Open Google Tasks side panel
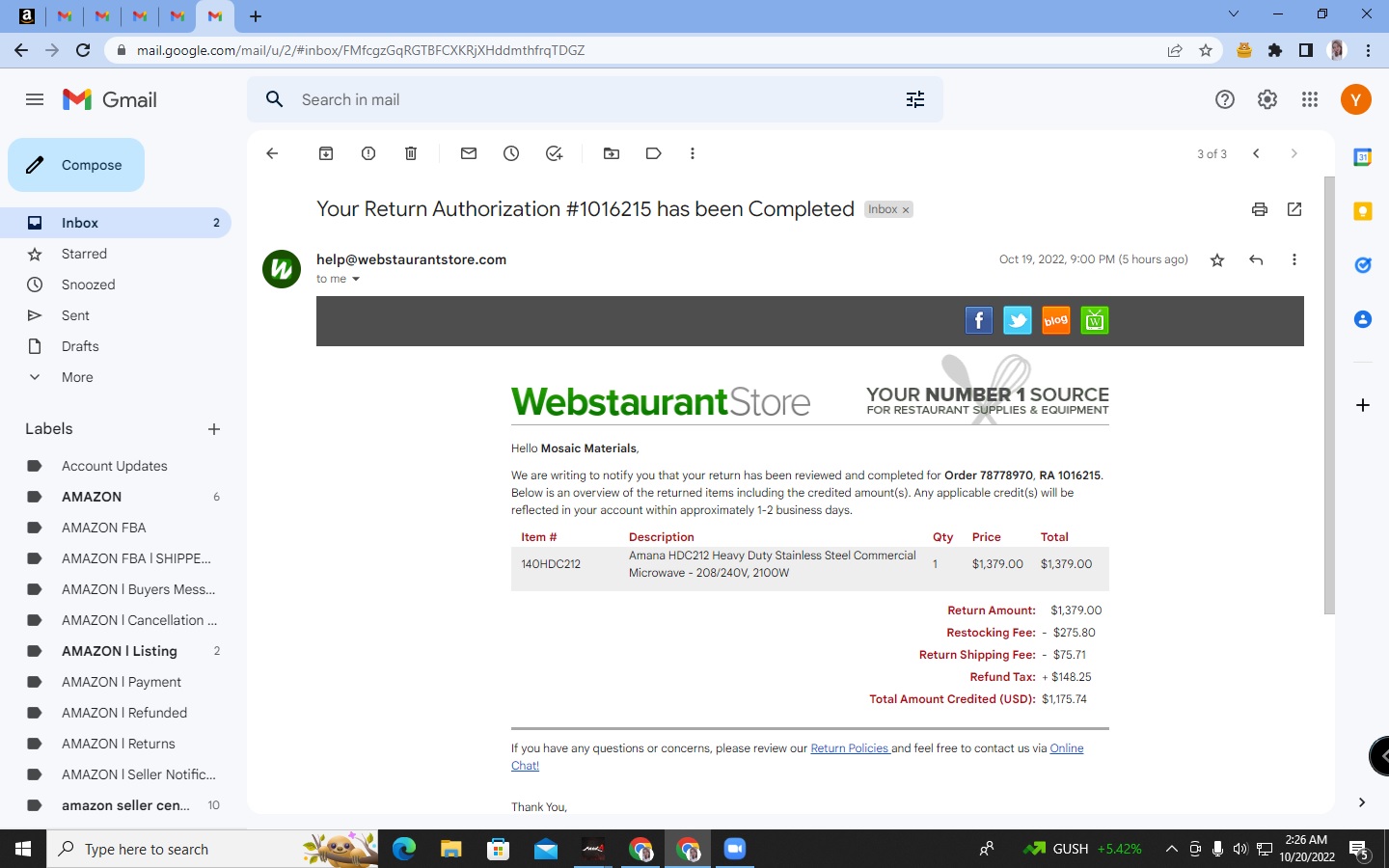 tap(1363, 265)
